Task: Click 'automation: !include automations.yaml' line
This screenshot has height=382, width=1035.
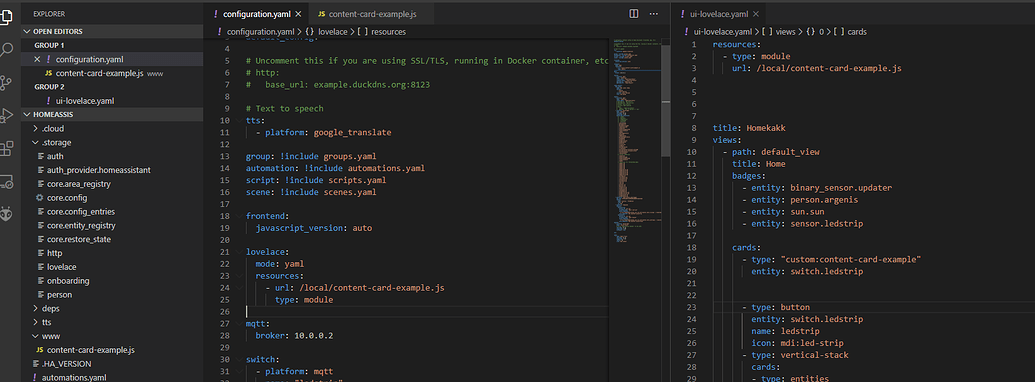Action: click(335, 168)
